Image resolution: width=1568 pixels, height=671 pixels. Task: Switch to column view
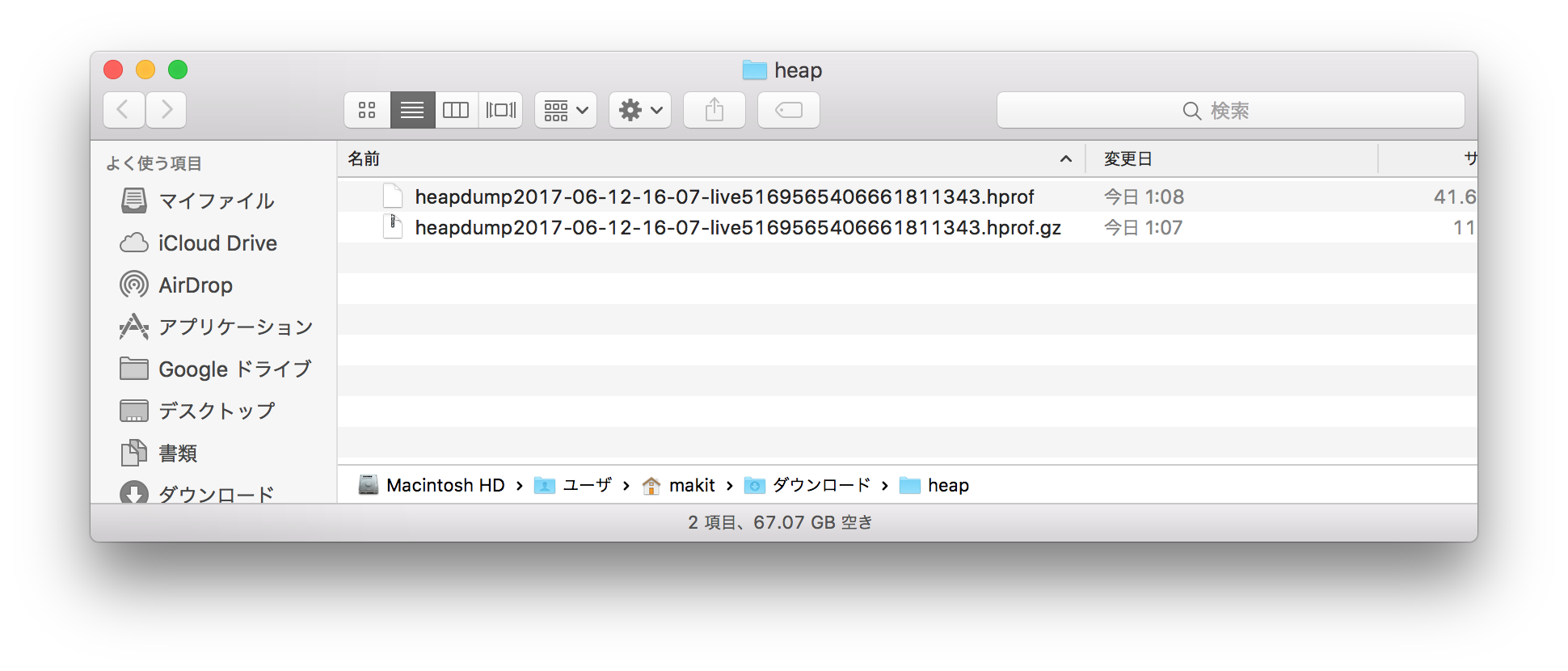(x=456, y=110)
